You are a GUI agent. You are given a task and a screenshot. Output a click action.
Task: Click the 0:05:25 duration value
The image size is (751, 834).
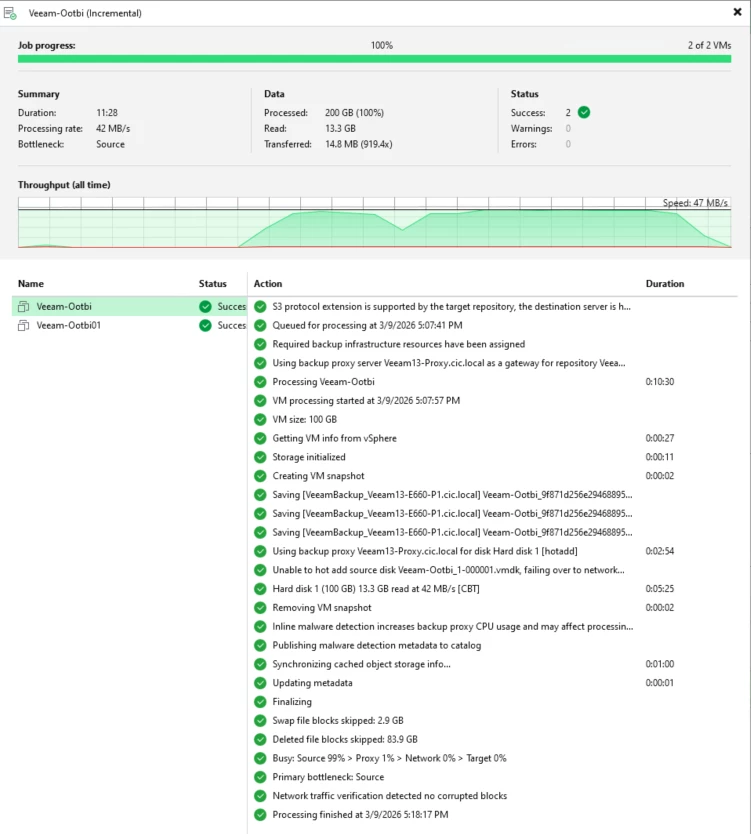(660, 589)
